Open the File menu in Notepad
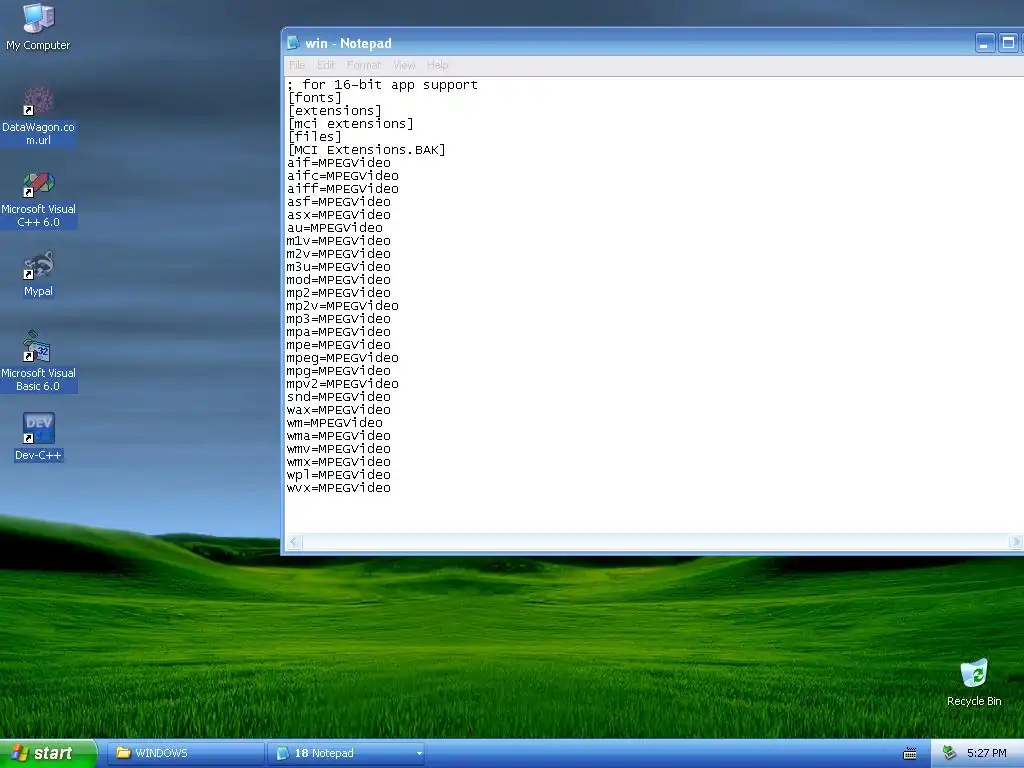Screen dimensions: 1024x768 tap(297, 65)
